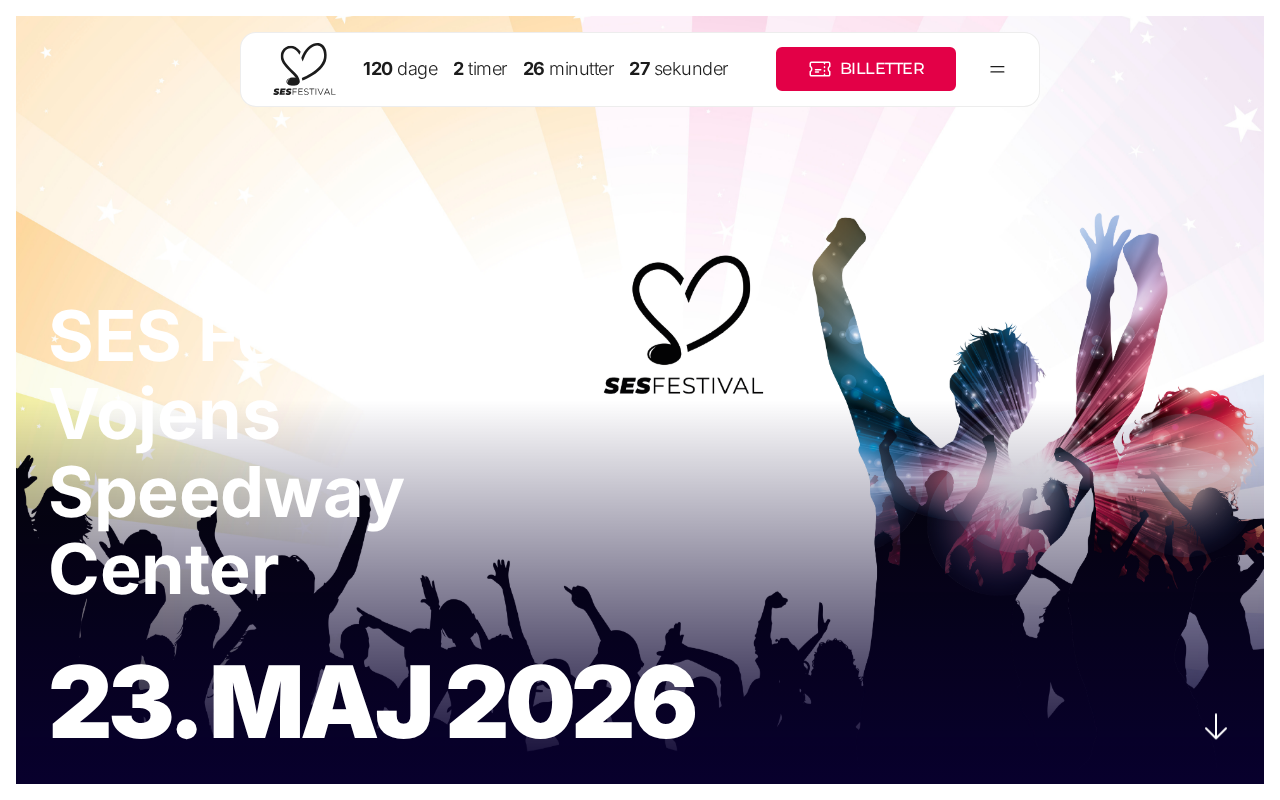Click the downward arrow at bottom right
The height and width of the screenshot is (800, 1280).
click(x=1216, y=727)
